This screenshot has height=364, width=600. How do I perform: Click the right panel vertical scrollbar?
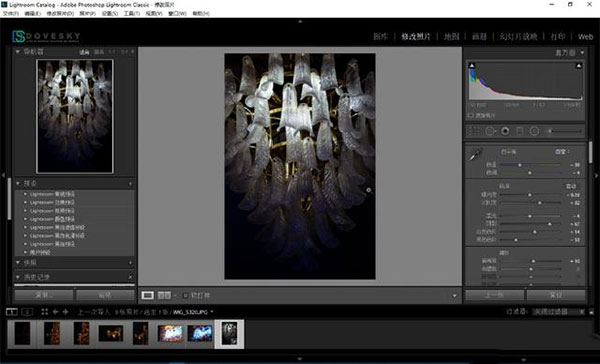point(590,152)
